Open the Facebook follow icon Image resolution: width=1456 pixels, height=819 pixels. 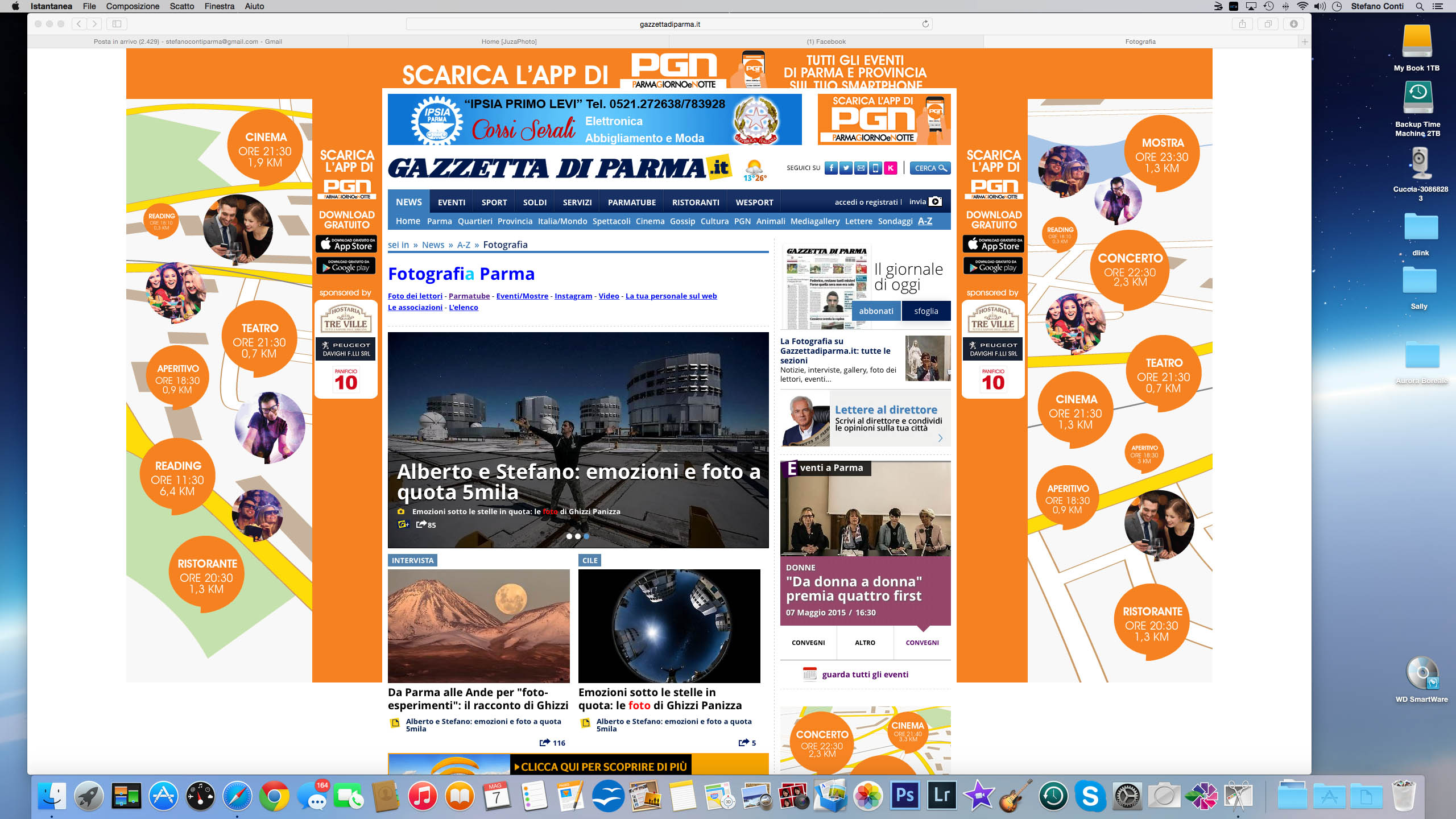[831, 168]
